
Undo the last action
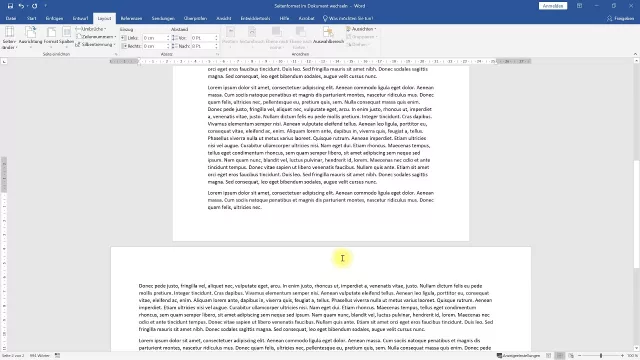tap(21, 6)
